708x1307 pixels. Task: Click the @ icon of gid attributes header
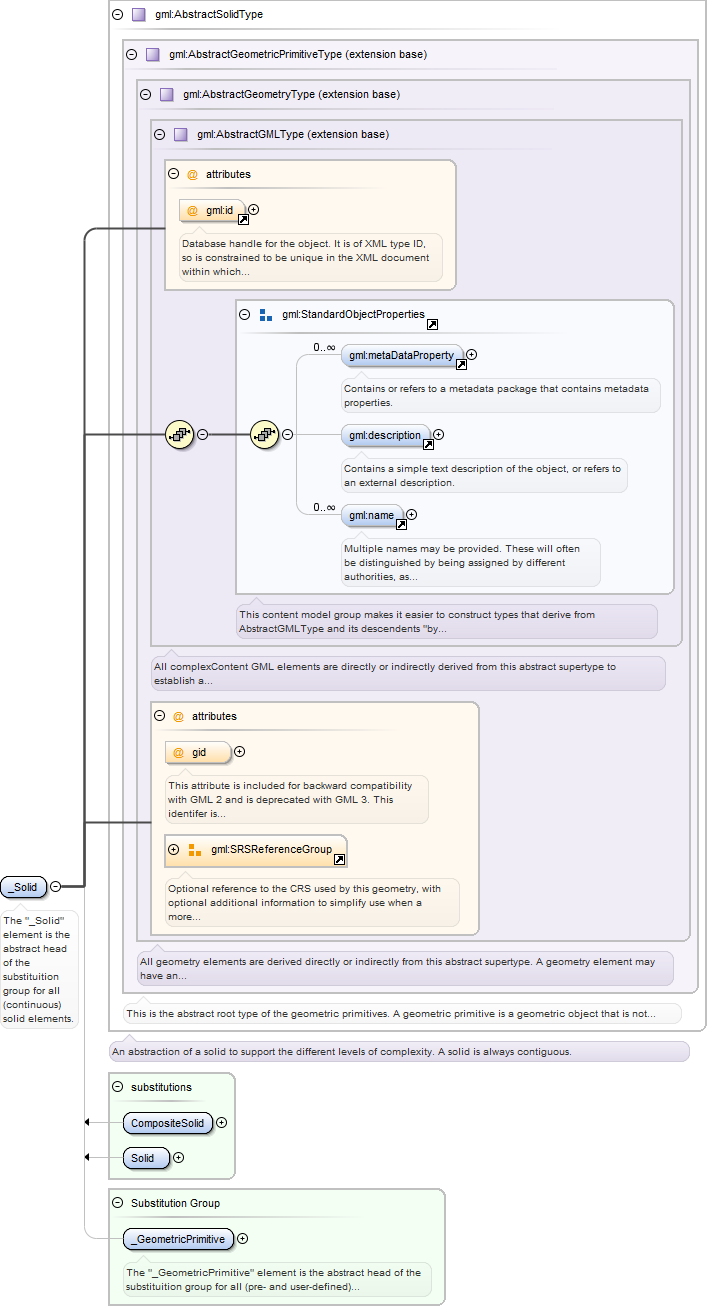[179, 716]
